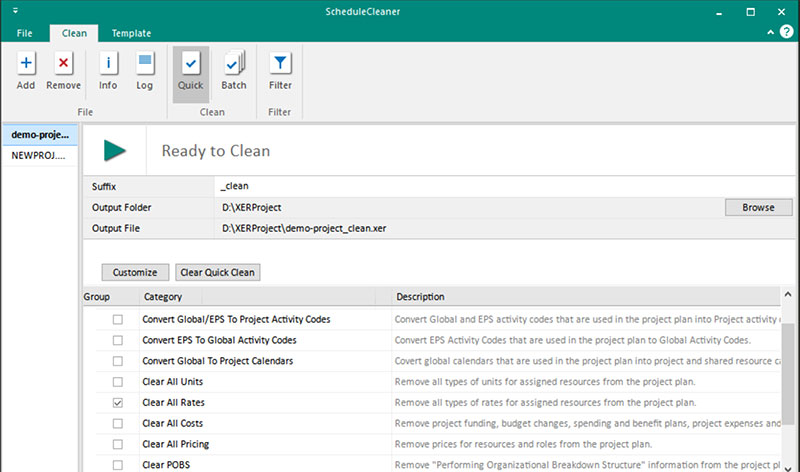The height and width of the screenshot is (472, 800).
Task: Switch to the Clean ribbon tab
Action: click(x=74, y=33)
